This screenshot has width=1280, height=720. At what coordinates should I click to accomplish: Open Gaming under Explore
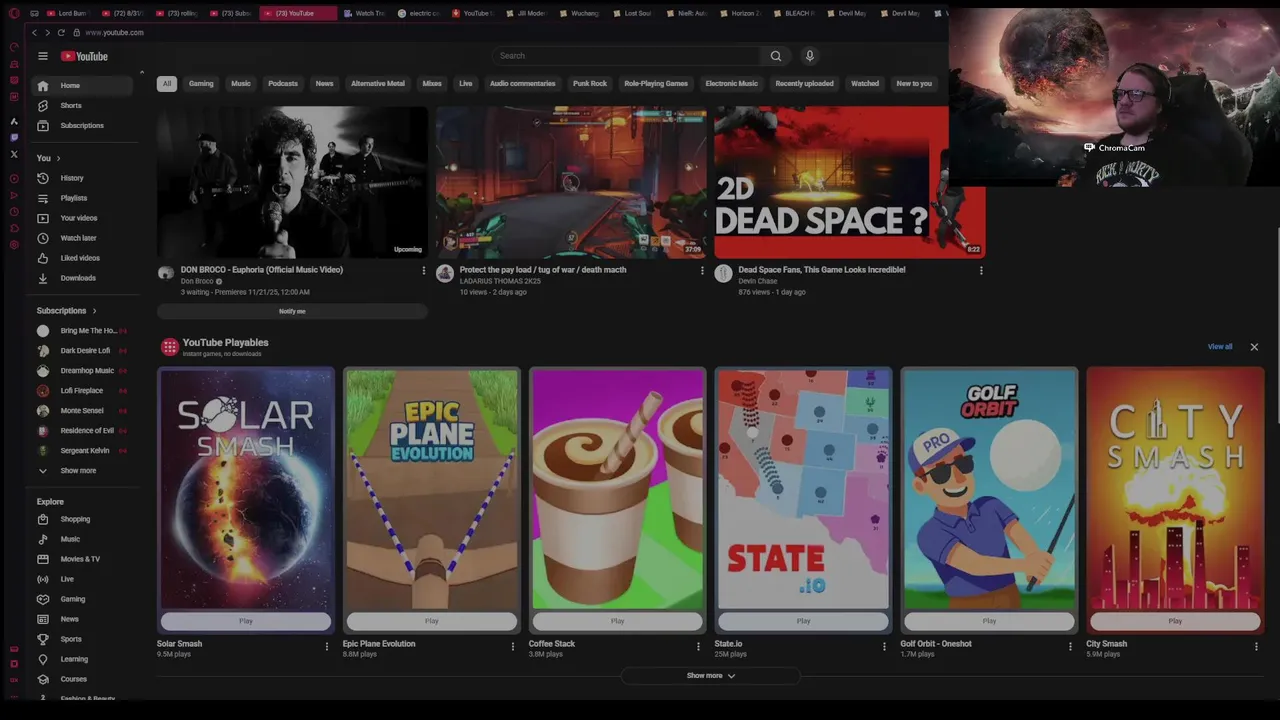[x=82, y=599]
